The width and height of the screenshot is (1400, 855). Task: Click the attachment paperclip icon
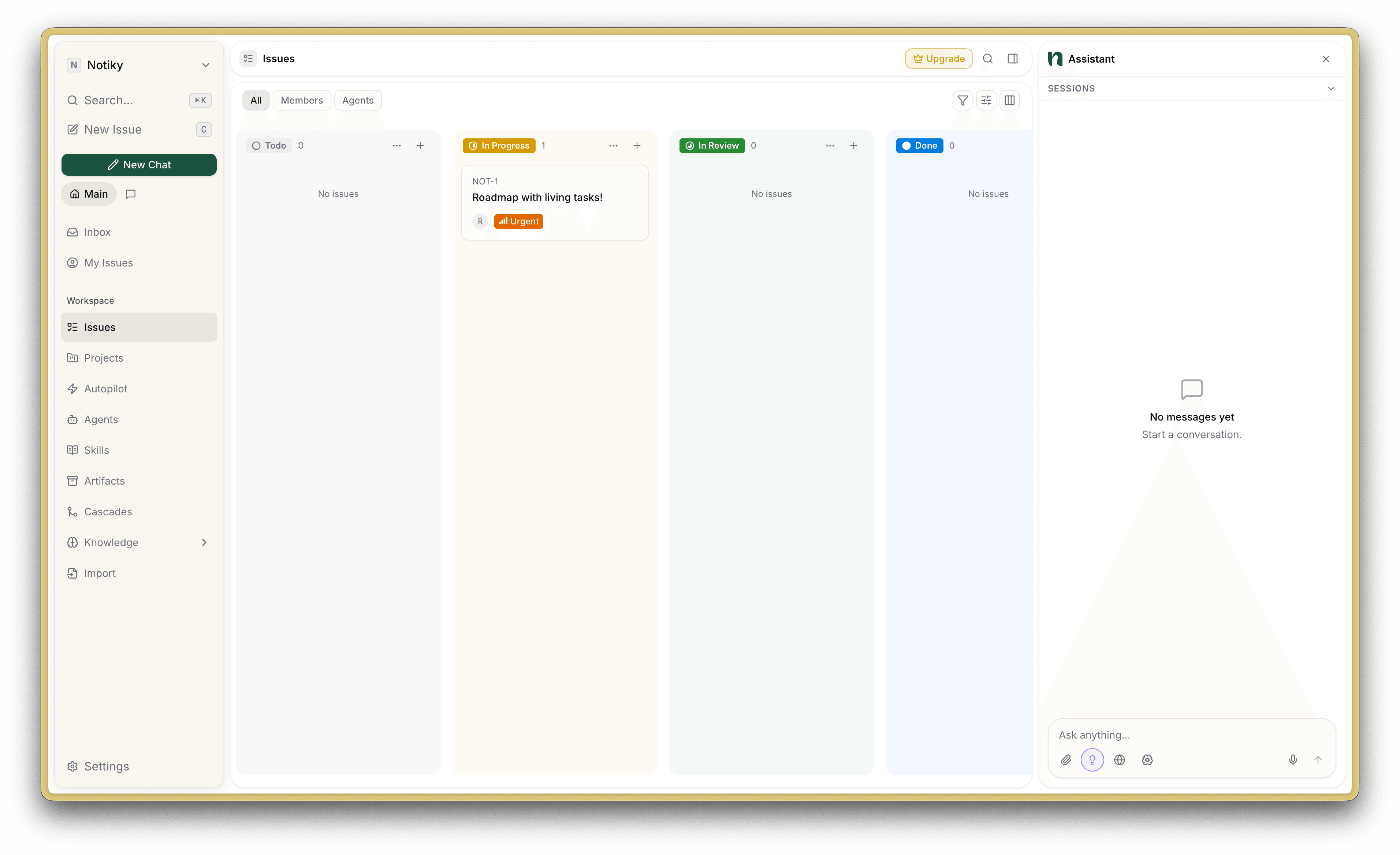point(1066,759)
